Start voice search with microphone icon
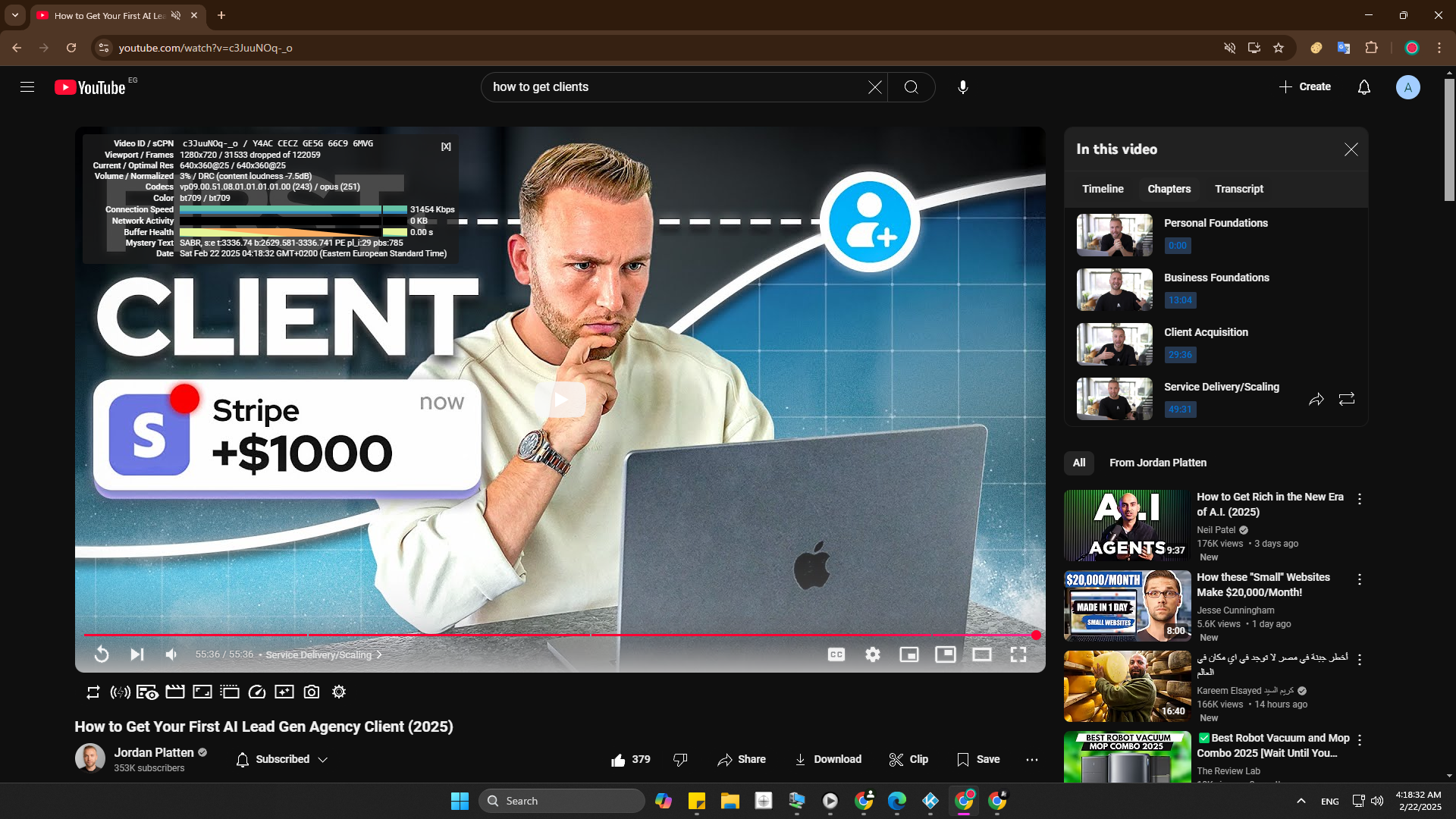The width and height of the screenshot is (1456, 819). (x=962, y=87)
